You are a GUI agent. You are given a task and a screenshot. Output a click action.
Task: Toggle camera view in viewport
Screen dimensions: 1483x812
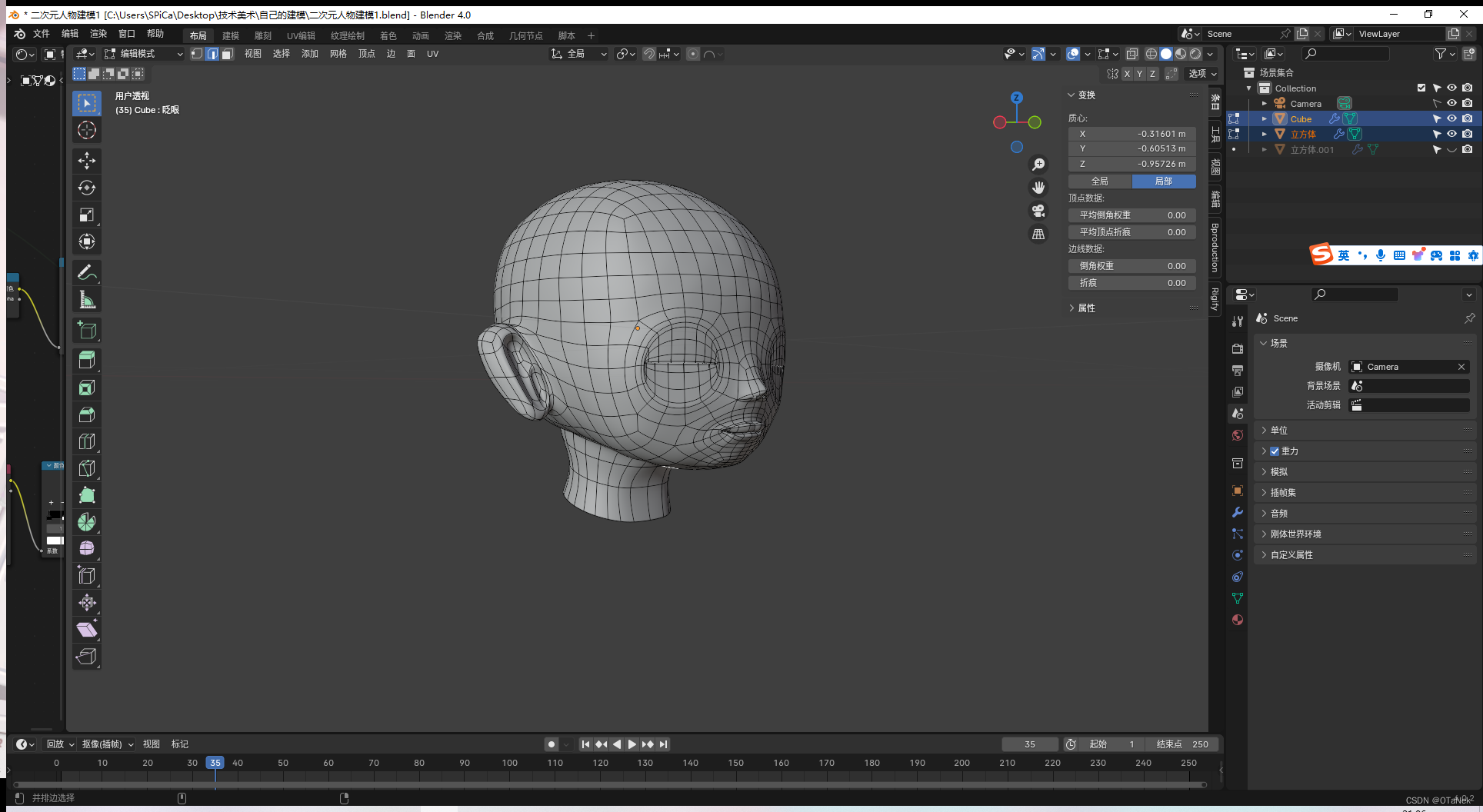[1038, 211]
